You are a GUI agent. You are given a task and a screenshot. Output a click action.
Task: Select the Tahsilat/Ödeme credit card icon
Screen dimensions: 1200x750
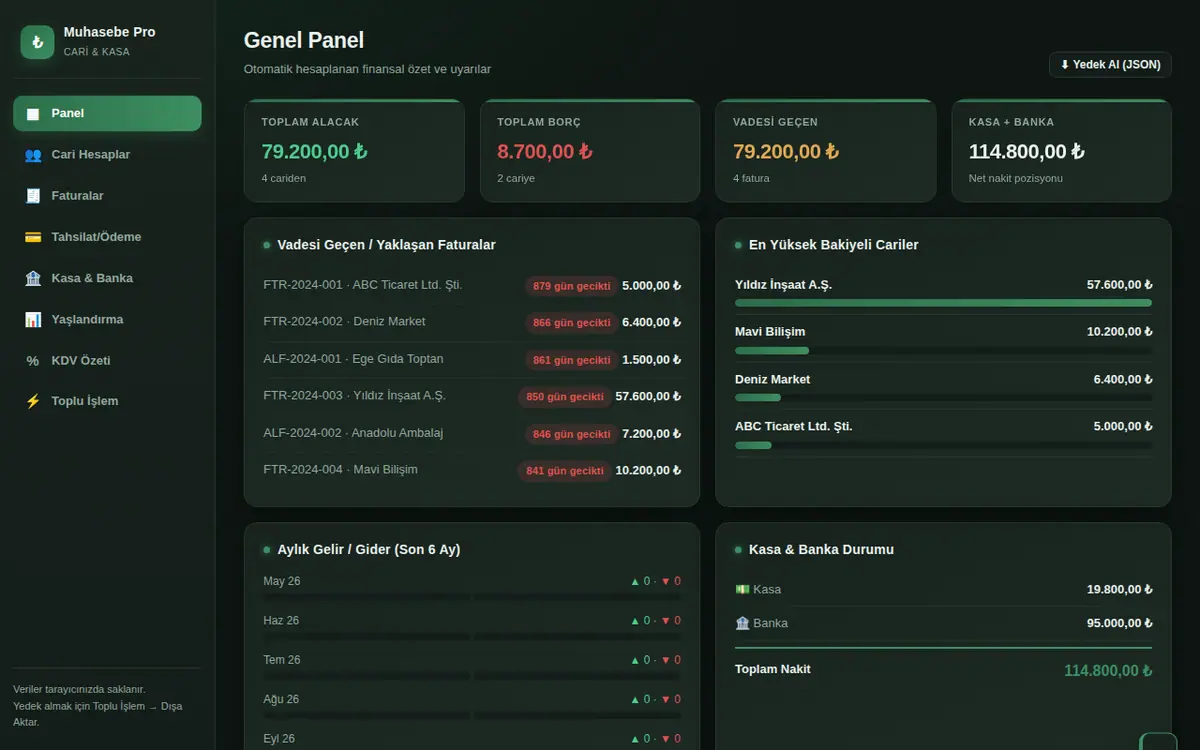[x=33, y=237]
